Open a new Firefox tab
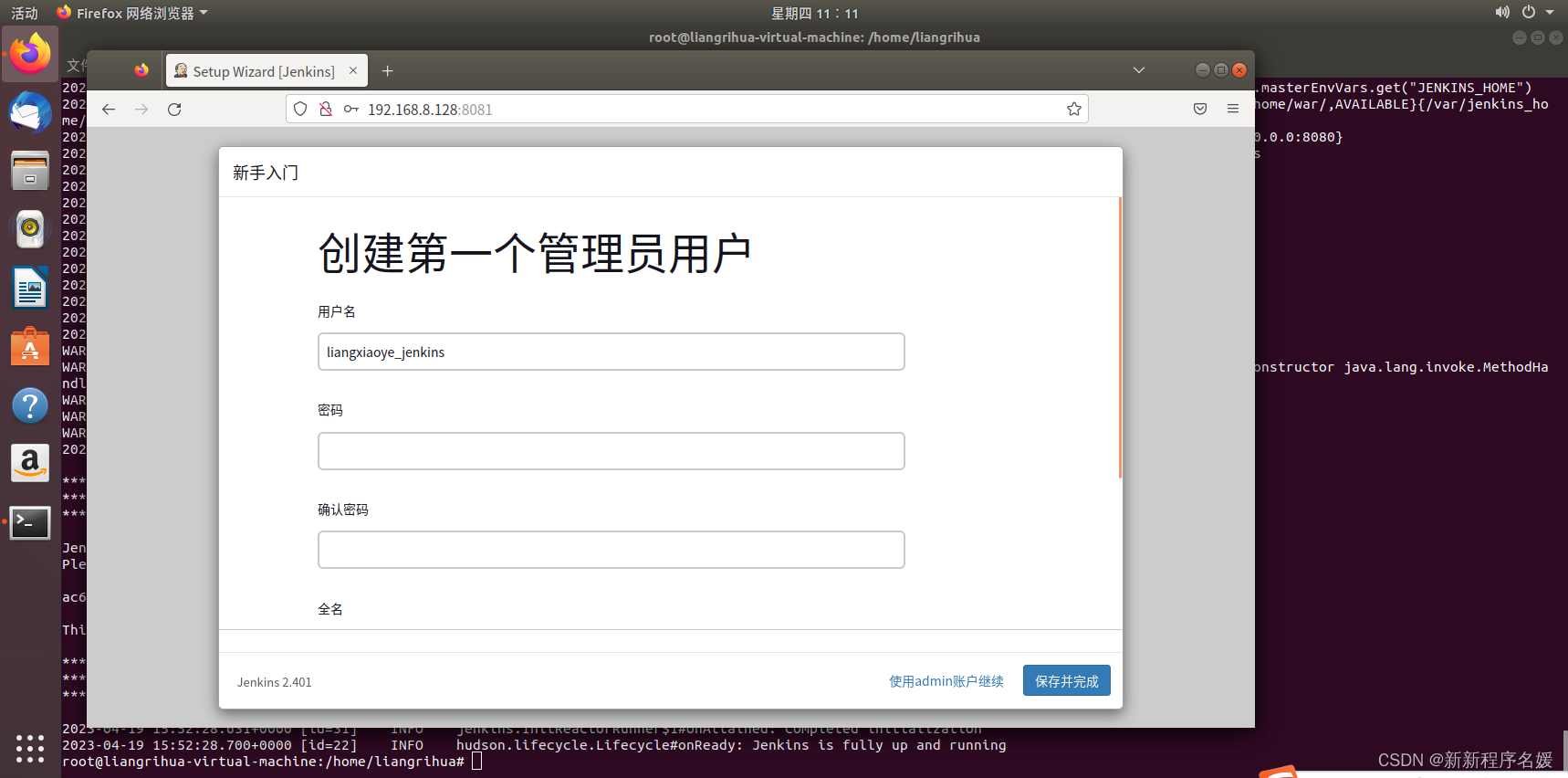The height and width of the screenshot is (778, 1568). 387,71
